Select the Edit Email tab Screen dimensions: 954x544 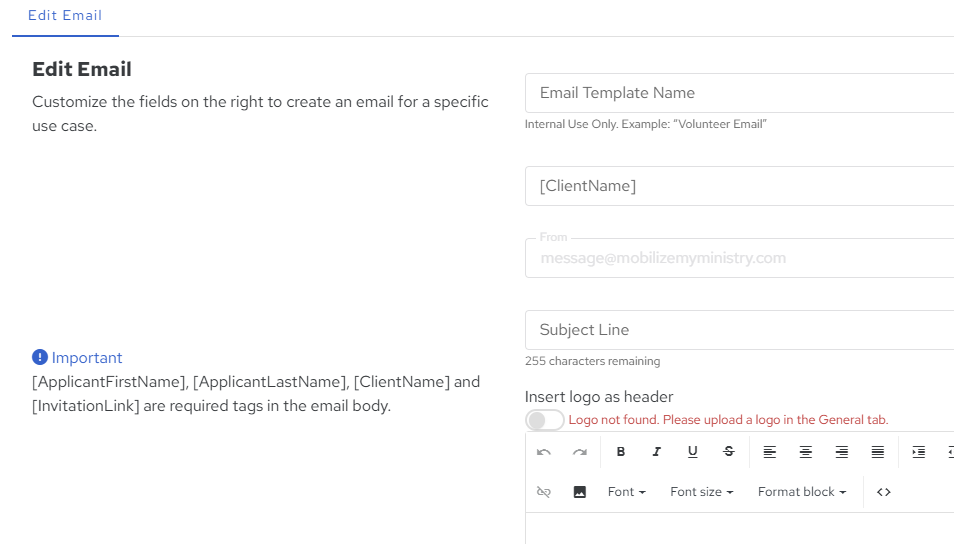65,16
